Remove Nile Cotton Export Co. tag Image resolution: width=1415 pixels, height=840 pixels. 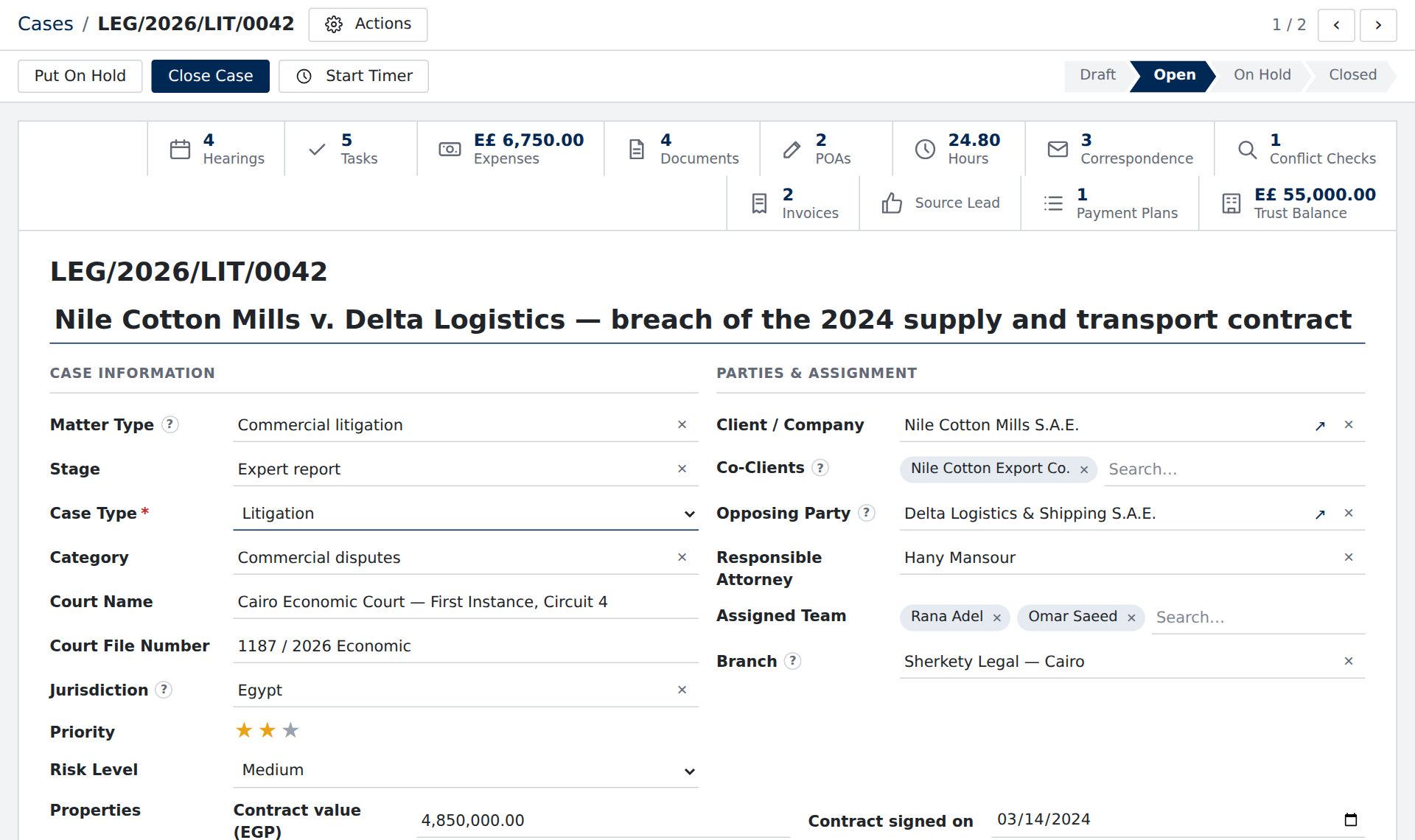tap(1084, 470)
